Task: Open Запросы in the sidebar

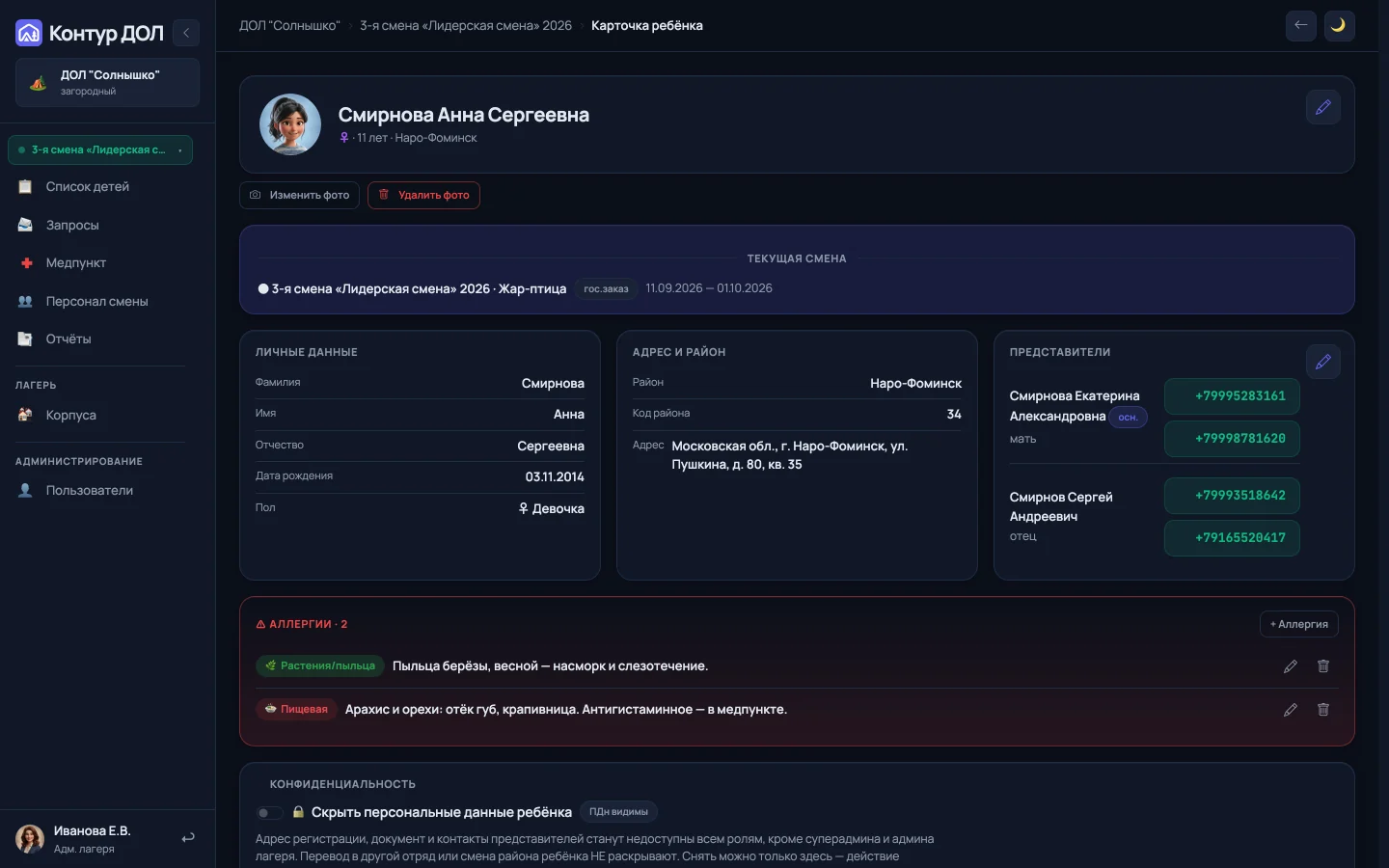Action: pos(100,225)
